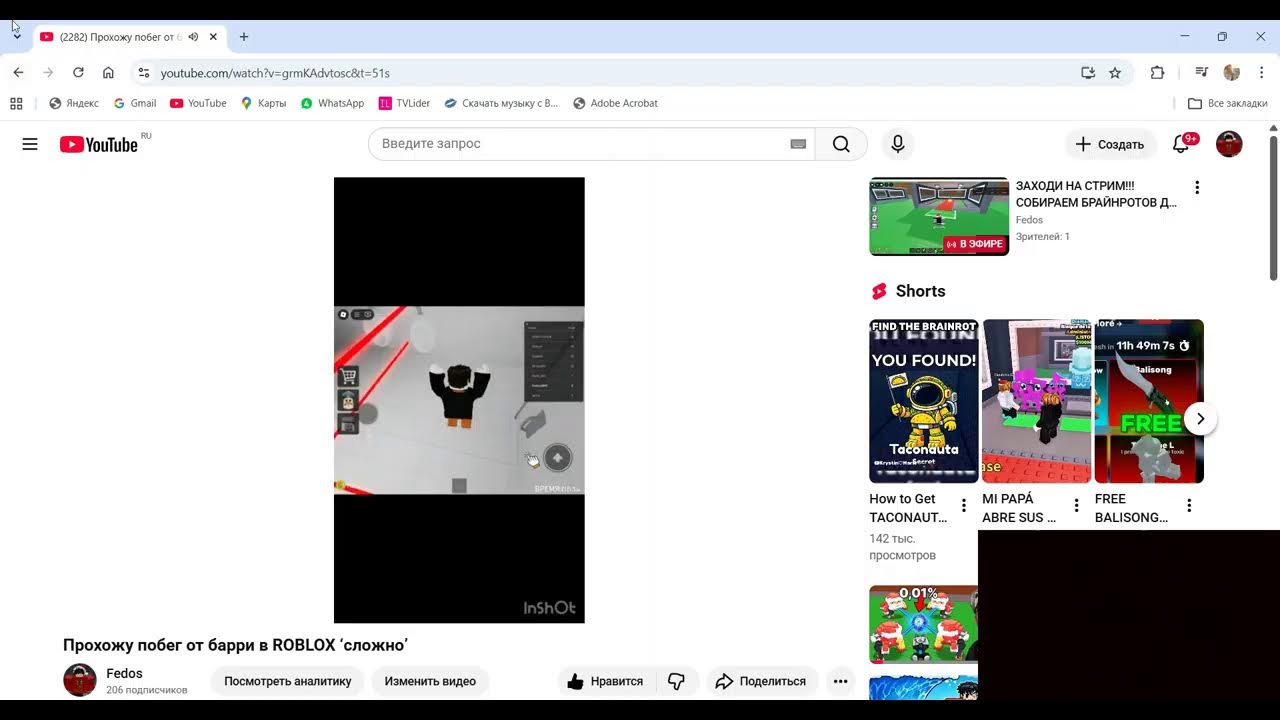The height and width of the screenshot is (720, 1280).
Task: Open on-screen keyboard icon in search box
Action: (798, 144)
